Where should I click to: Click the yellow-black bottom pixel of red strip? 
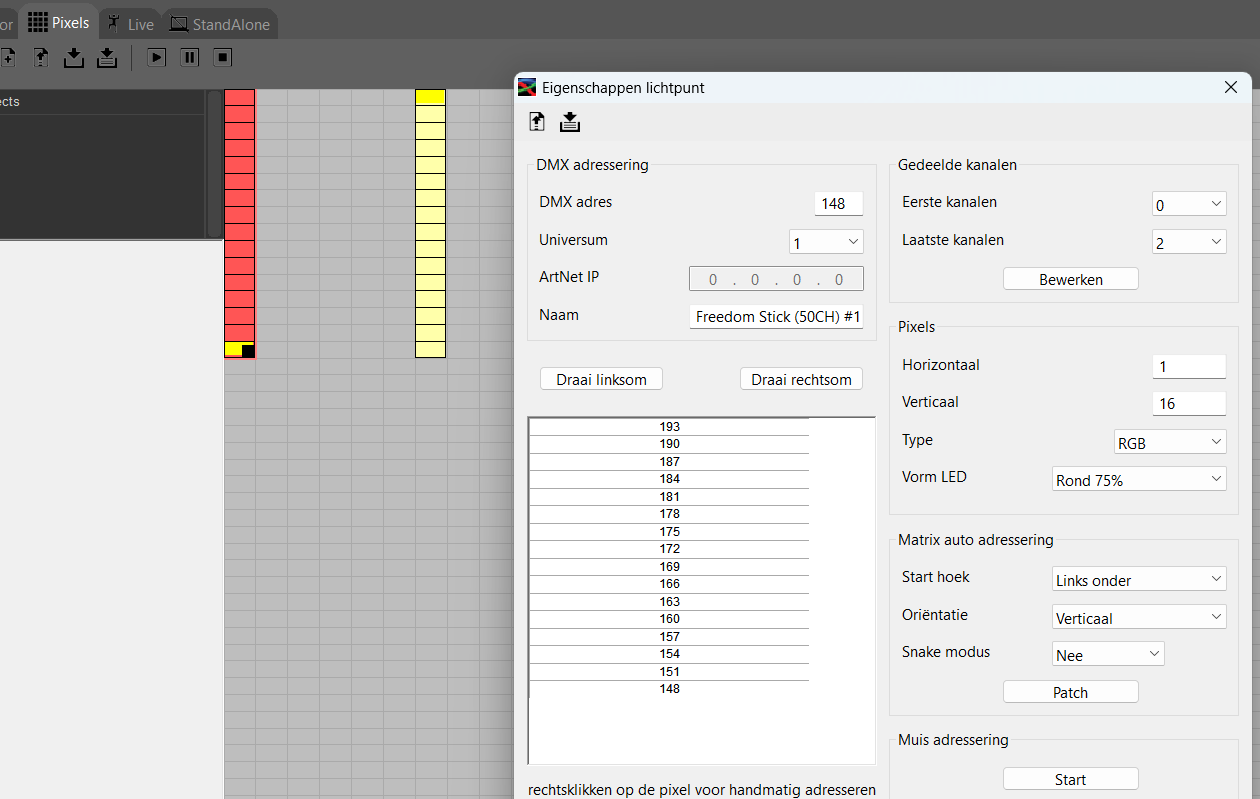coord(240,349)
